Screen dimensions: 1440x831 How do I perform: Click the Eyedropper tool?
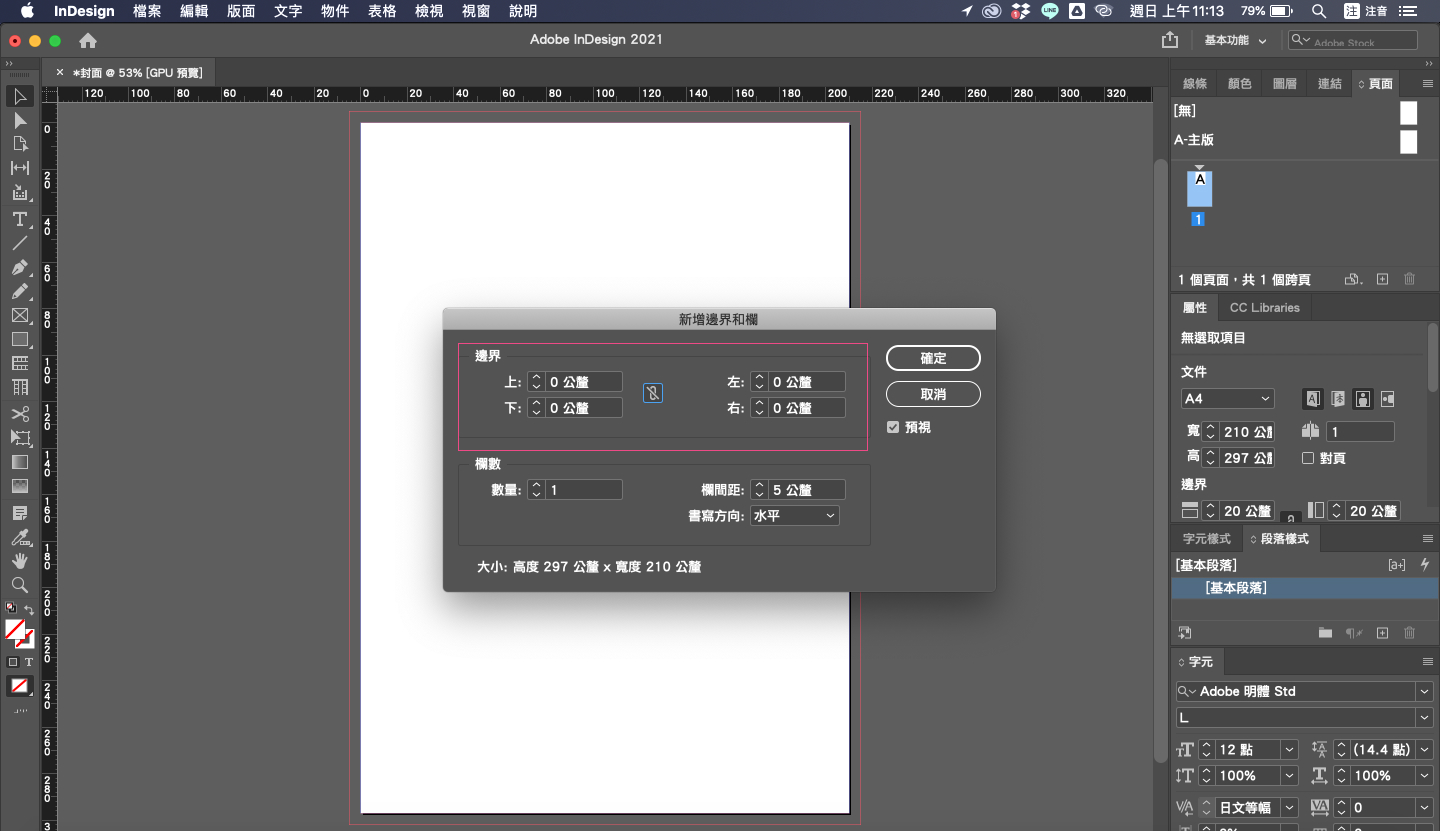19,538
